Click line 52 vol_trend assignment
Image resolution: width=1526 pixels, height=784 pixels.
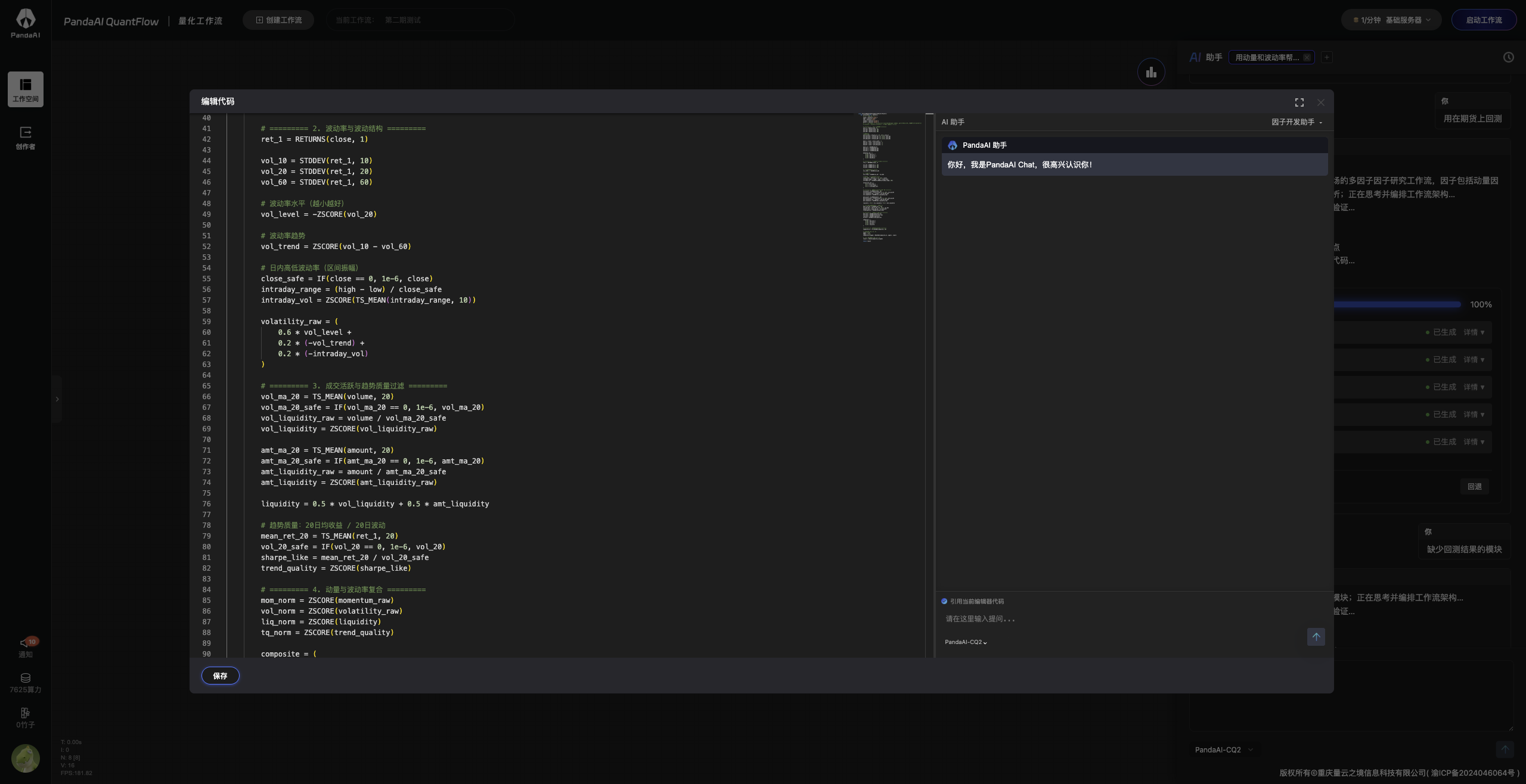(x=336, y=247)
